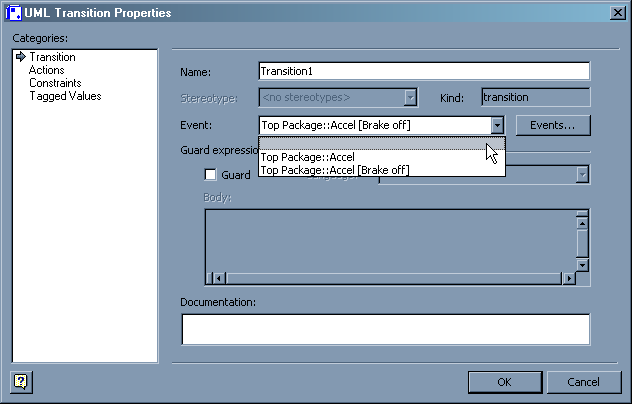This screenshot has height=404, width=632.
Task: Click the Body horizontal scrollbar right arrow
Action: (x=568, y=278)
